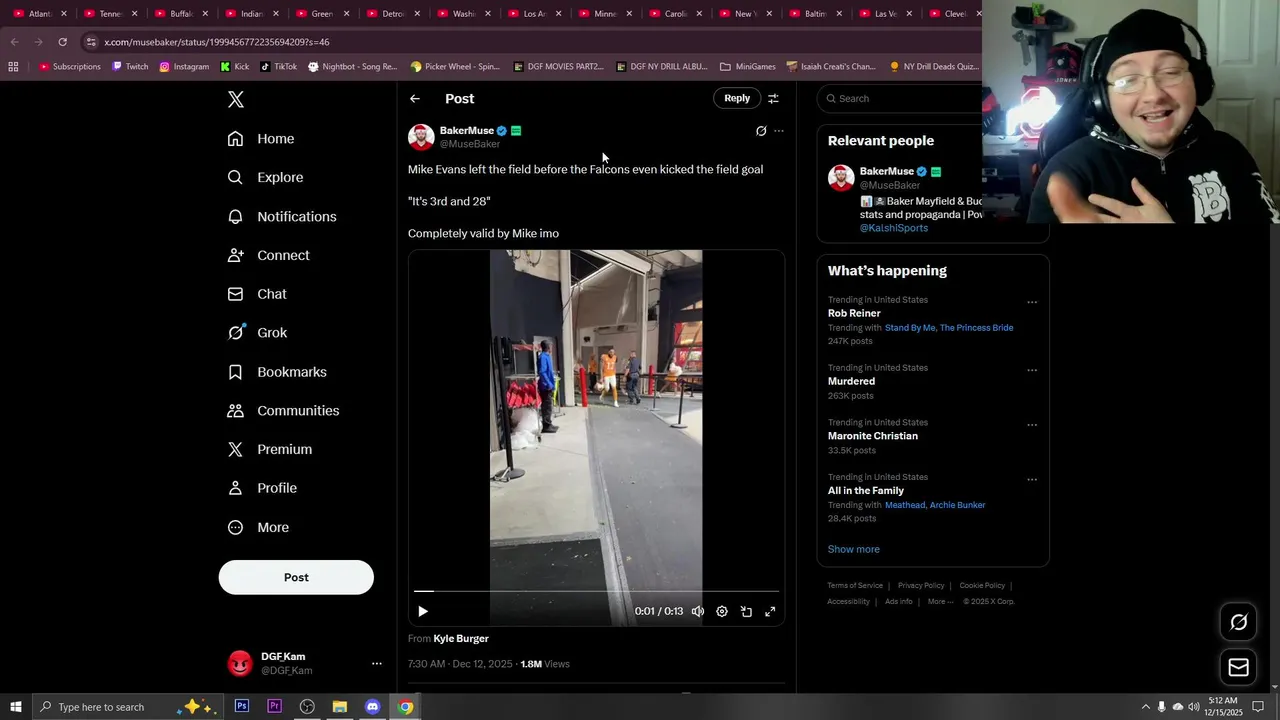
Task: Click the Chrome address bar URL
Action: click(217, 42)
